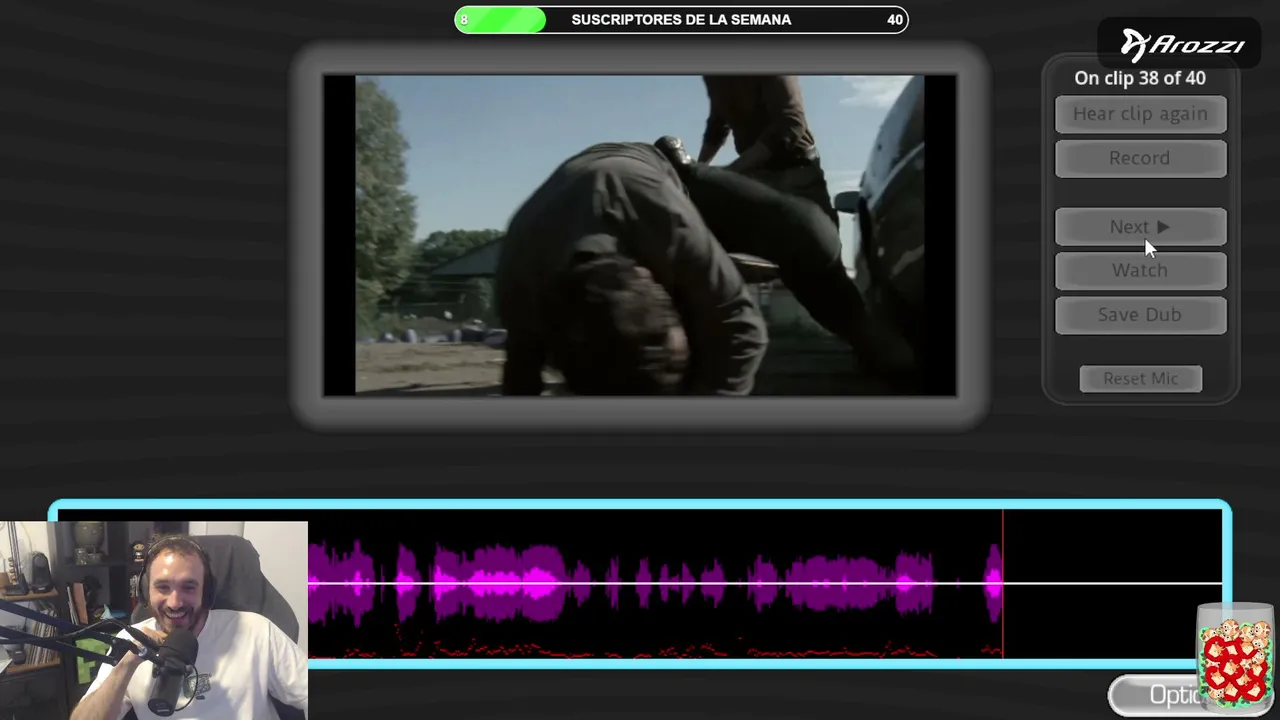Click the current count 8 on the subscriber bar

(x=464, y=20)
